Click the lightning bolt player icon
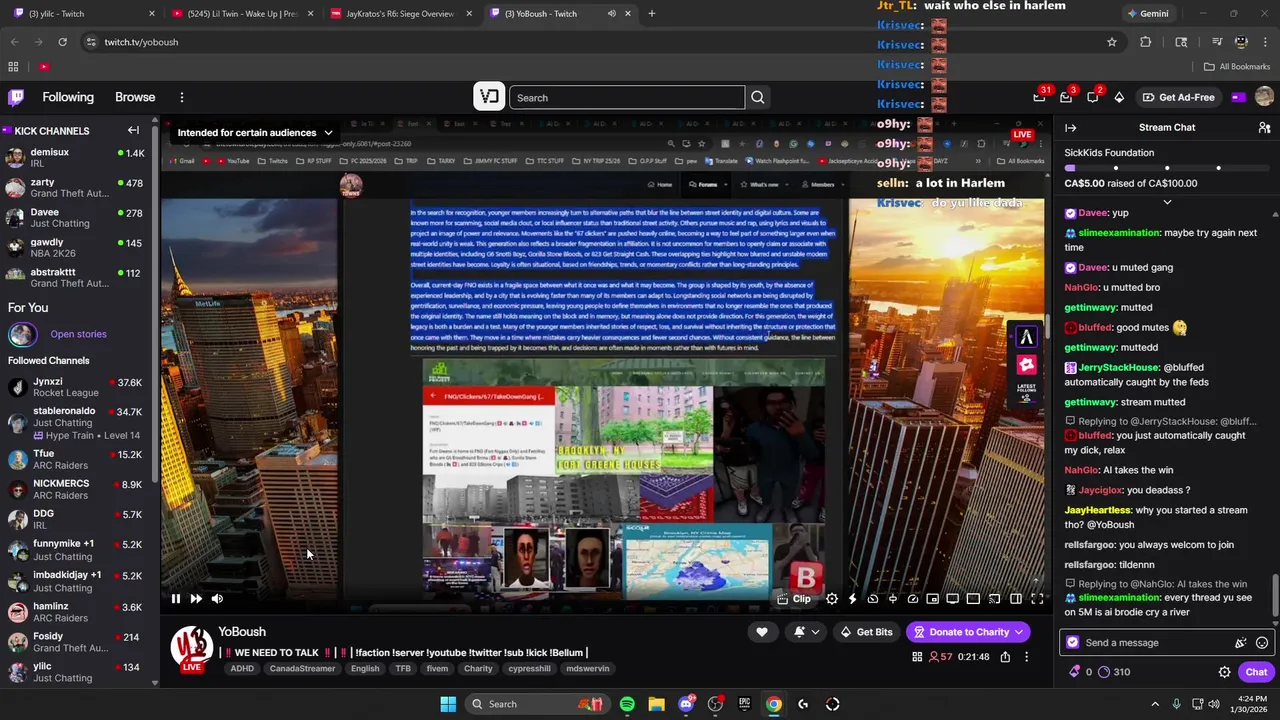Viewport: 1280px width, 720px height. pyautogui.click(x=852, y=599)
